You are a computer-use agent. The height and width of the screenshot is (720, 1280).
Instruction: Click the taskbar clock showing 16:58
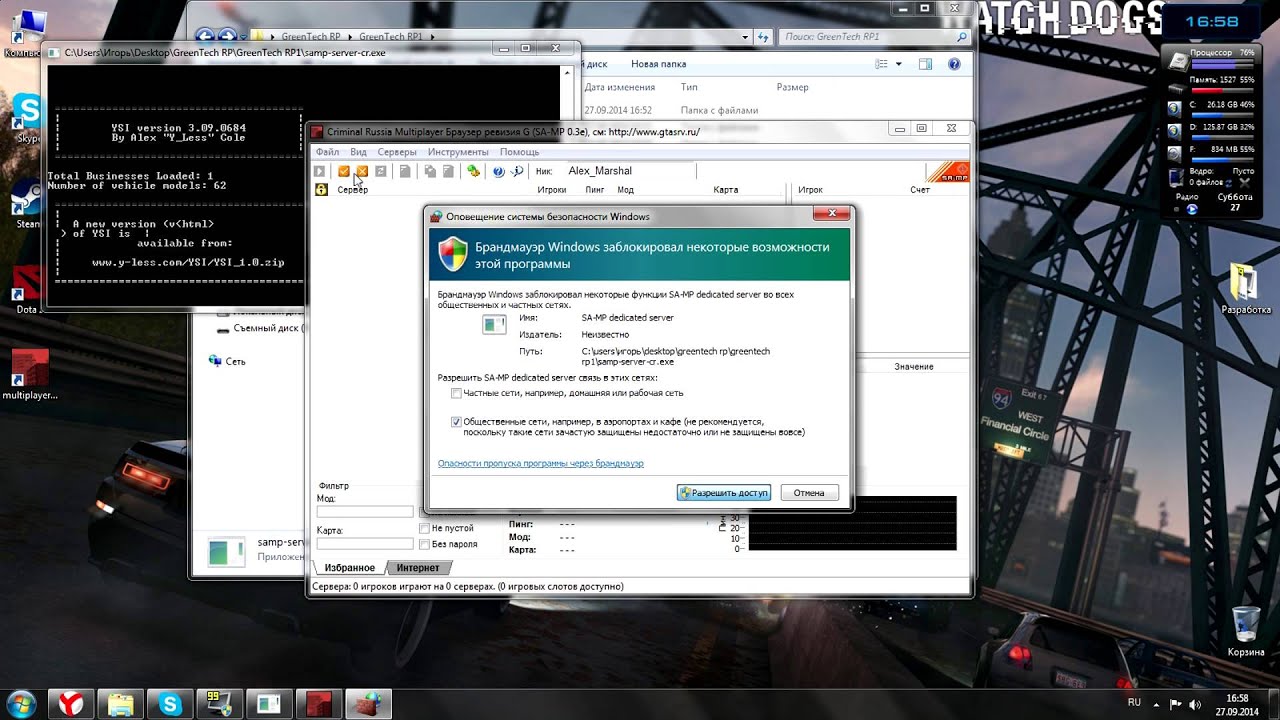pos(1237,704)
